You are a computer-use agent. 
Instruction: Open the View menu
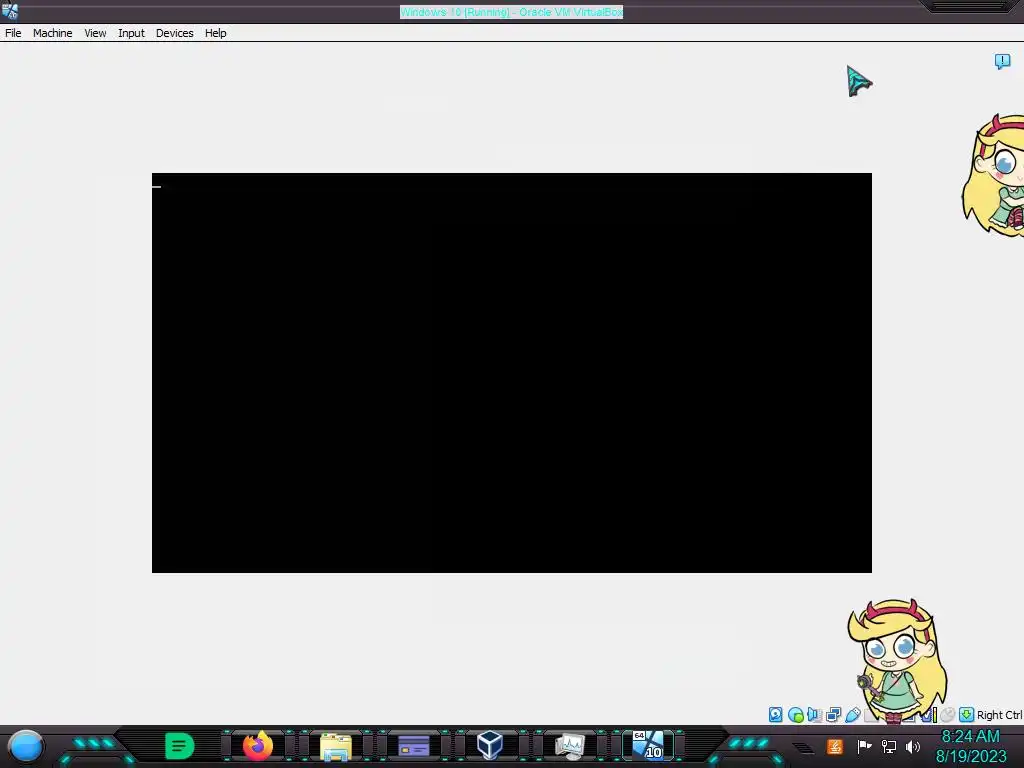pos(95,33)
